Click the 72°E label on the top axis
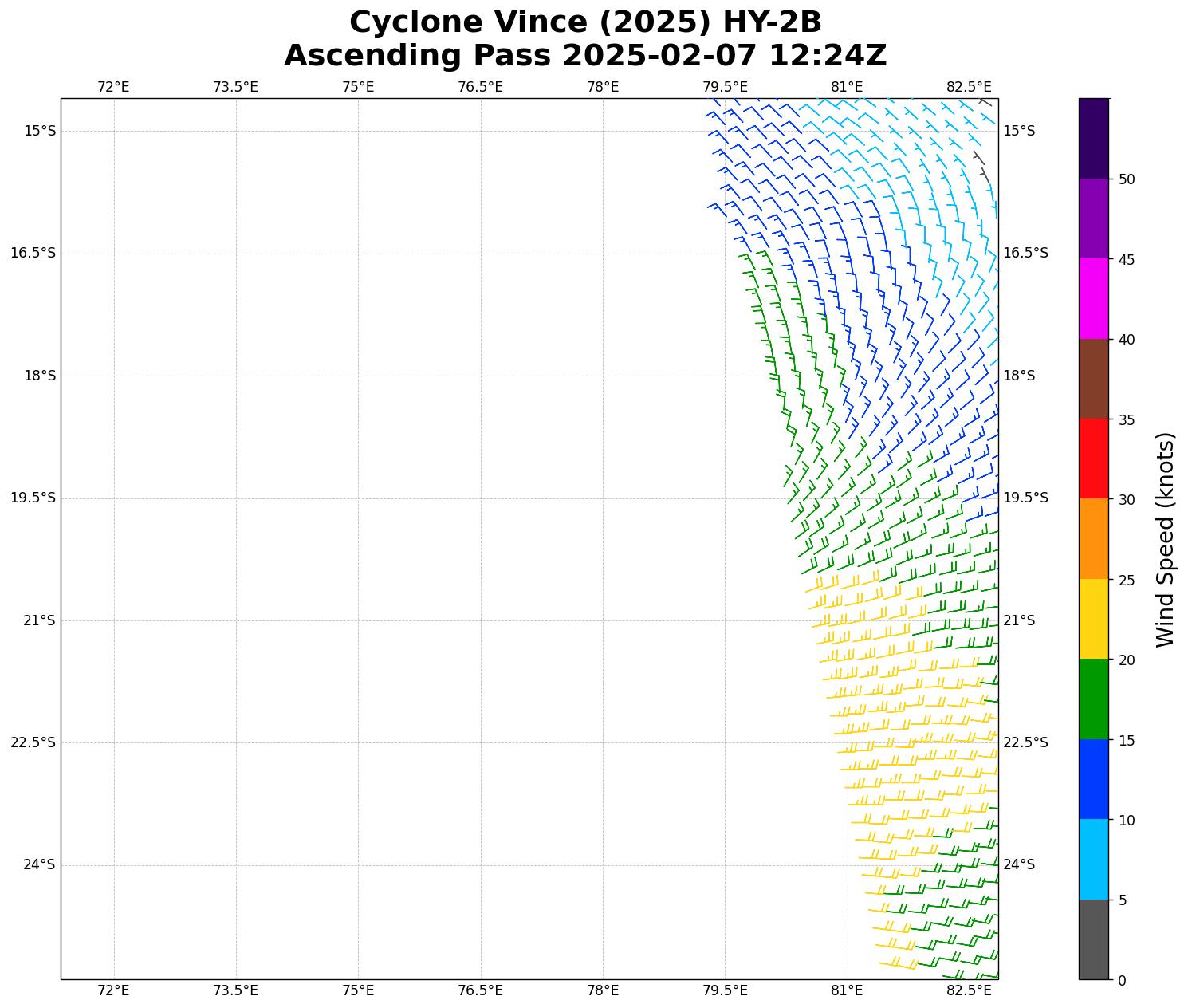This screenshot has height=1008, width=1188. [x=113, y=87]
